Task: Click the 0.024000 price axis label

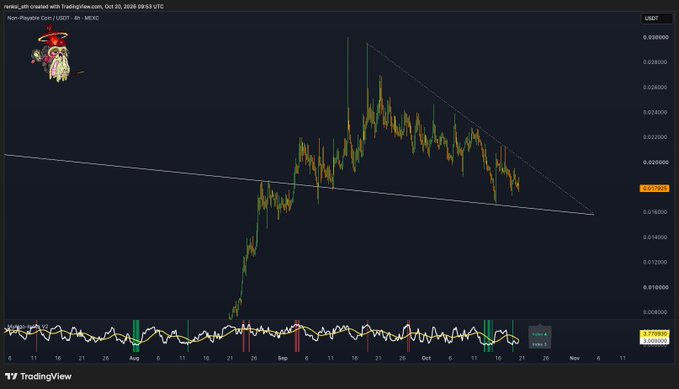Action: (656, 112)
